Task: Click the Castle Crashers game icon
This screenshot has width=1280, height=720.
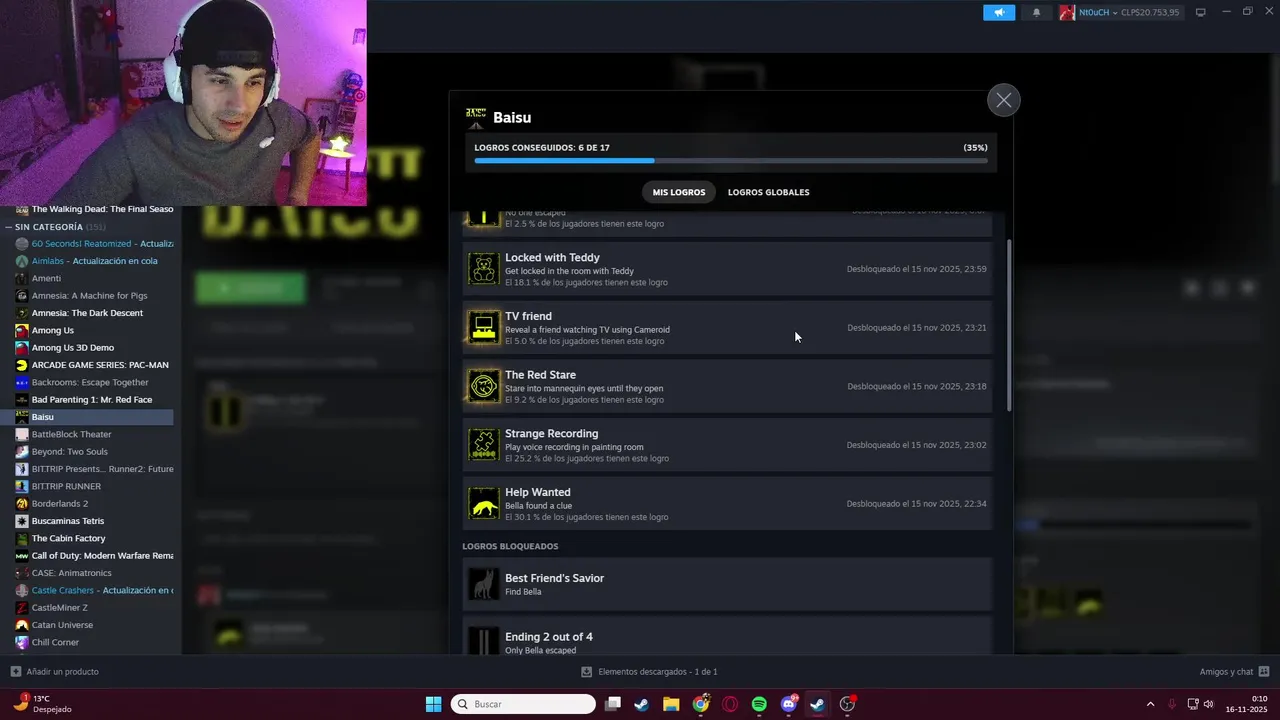Action: 22,590
